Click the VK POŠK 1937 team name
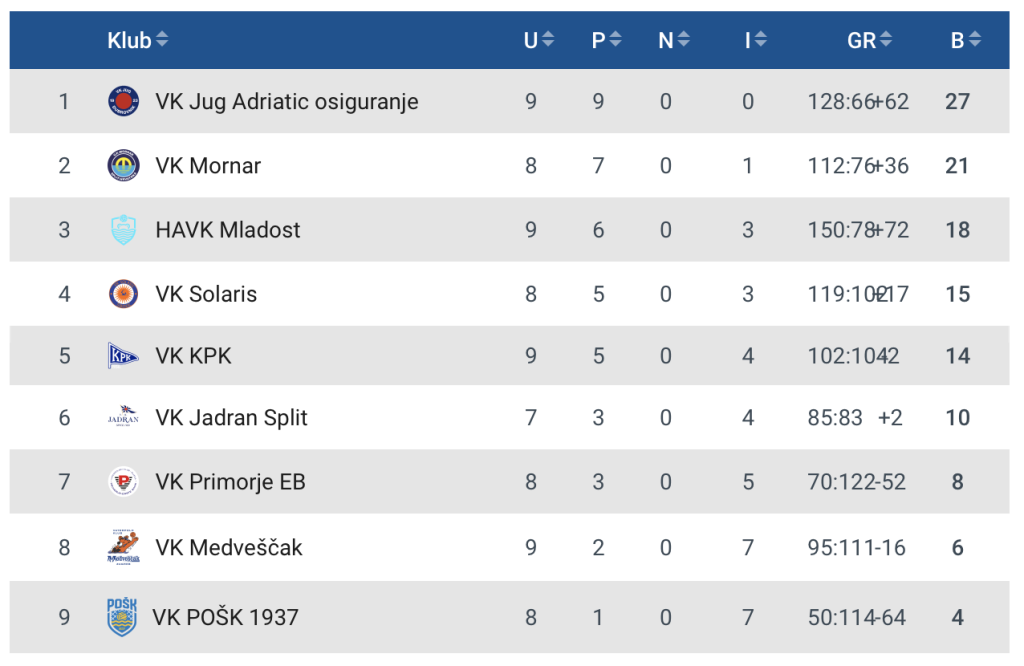Viewport: 1024px width, 666px height. [x=225, y=617]
